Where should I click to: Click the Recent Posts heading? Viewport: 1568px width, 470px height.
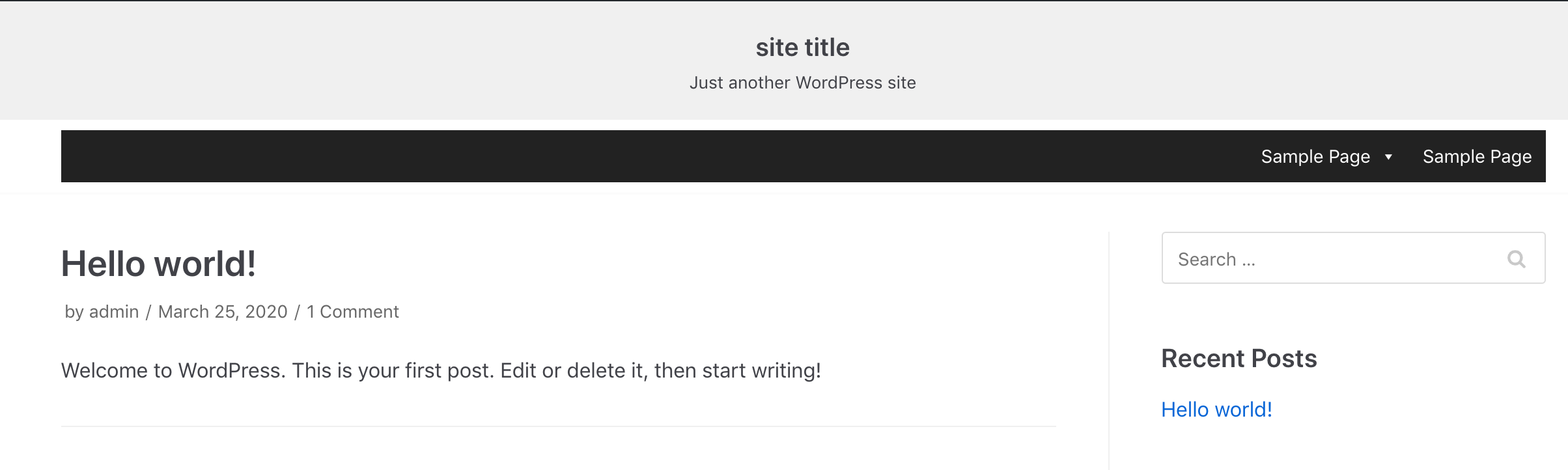click(1239, 357)
